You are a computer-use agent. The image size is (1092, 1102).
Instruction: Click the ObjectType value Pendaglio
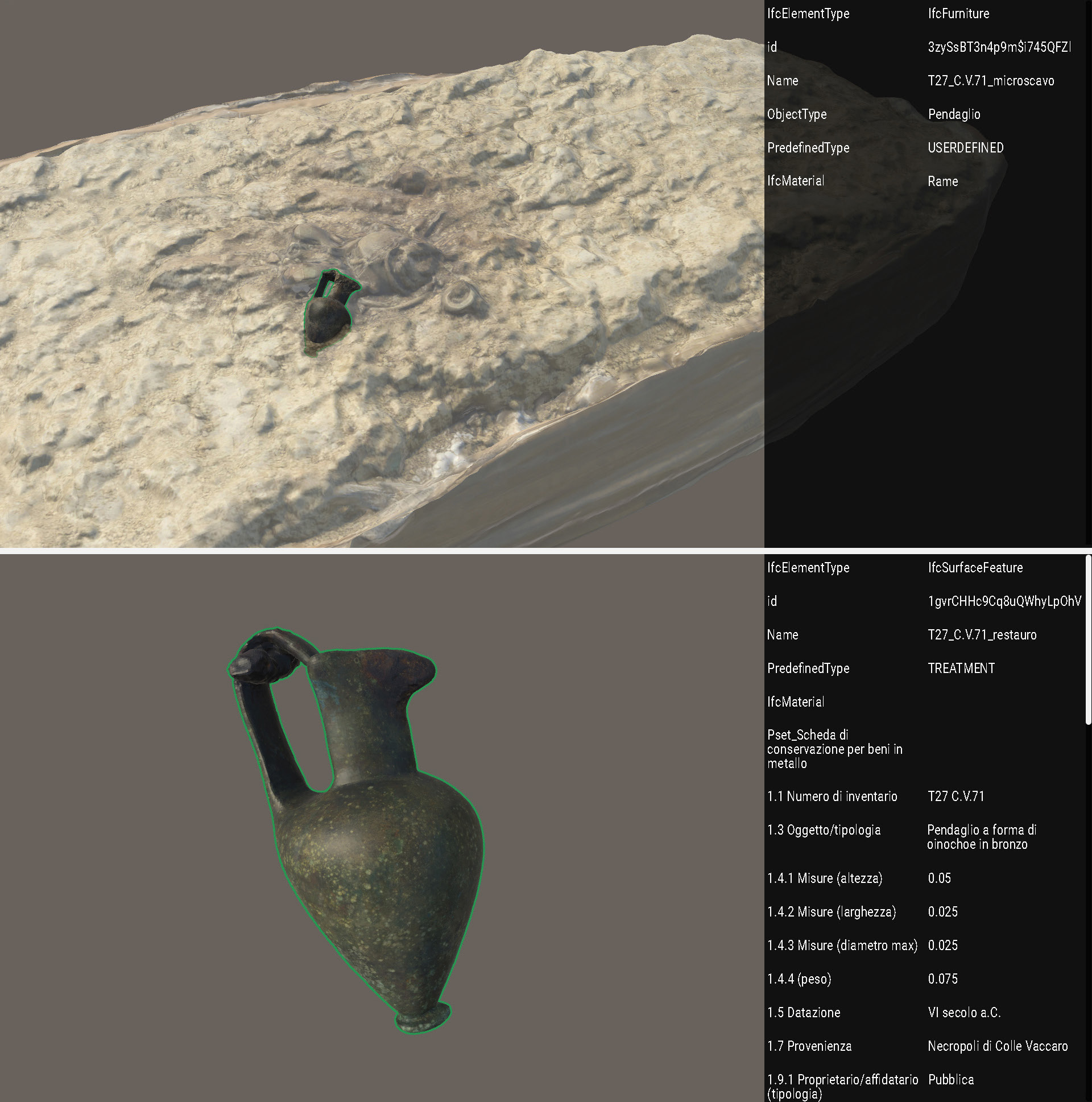954,115
